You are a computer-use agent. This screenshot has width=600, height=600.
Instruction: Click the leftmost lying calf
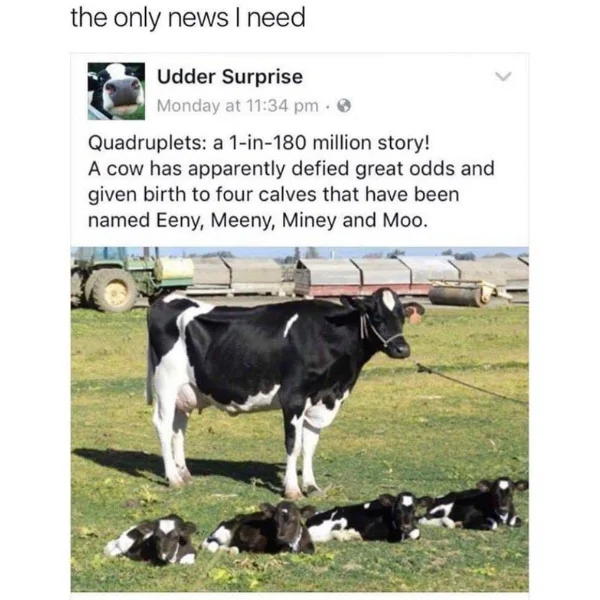point(151,540)
